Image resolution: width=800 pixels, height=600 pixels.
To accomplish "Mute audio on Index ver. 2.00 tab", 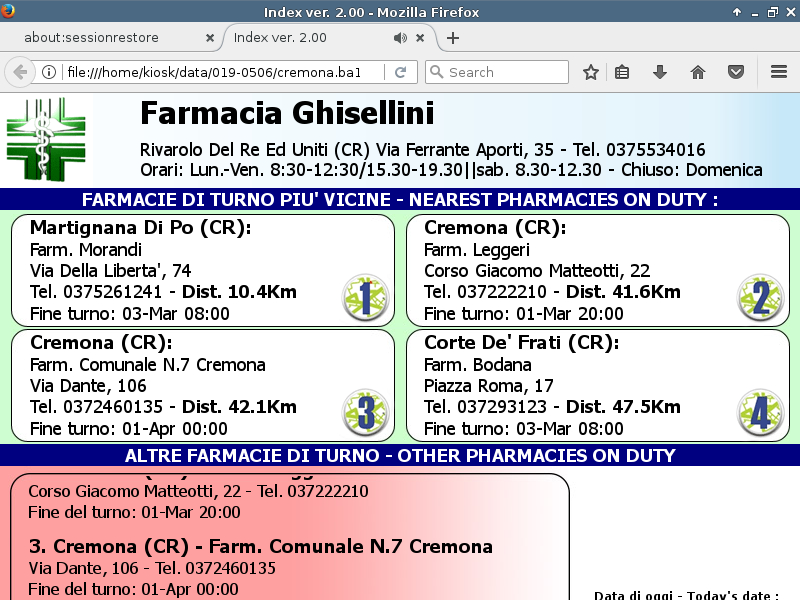I will [x=400, y=38].
